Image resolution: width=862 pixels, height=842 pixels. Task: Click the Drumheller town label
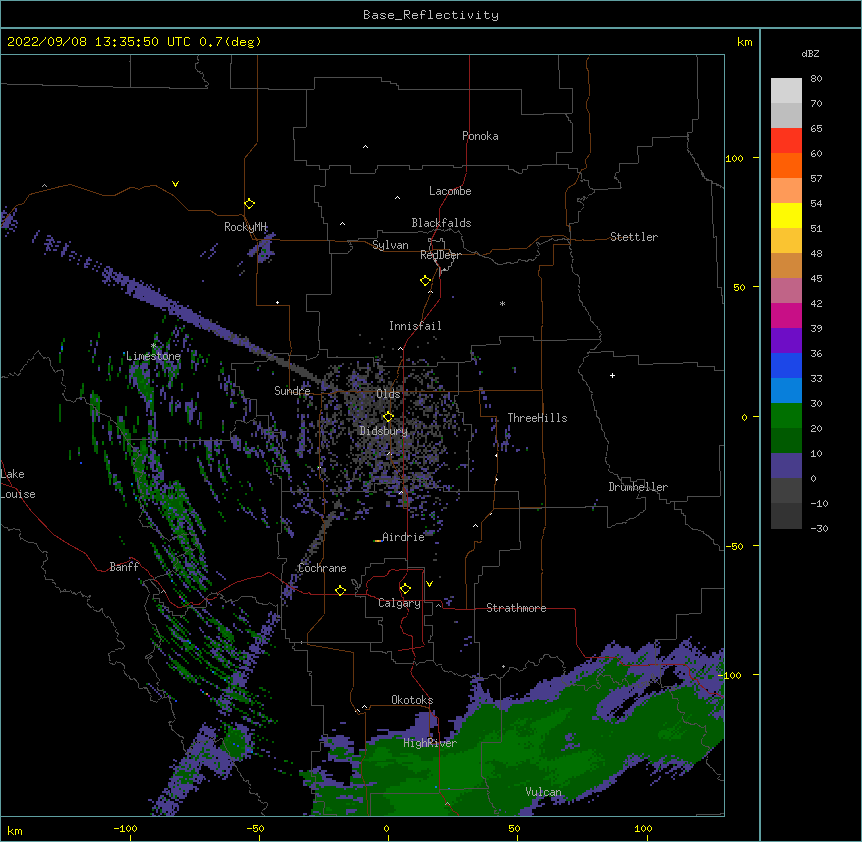[638, 487]
